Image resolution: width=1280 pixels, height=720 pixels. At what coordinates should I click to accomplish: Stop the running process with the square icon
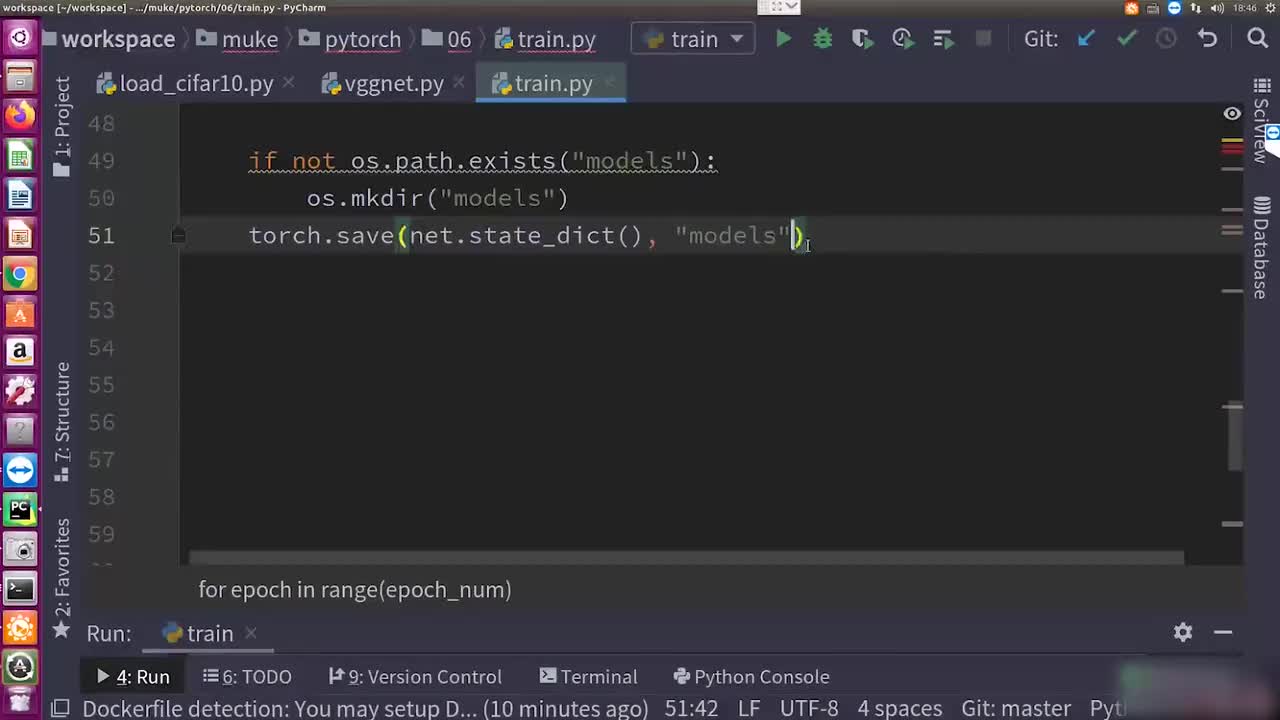point(984,39)
